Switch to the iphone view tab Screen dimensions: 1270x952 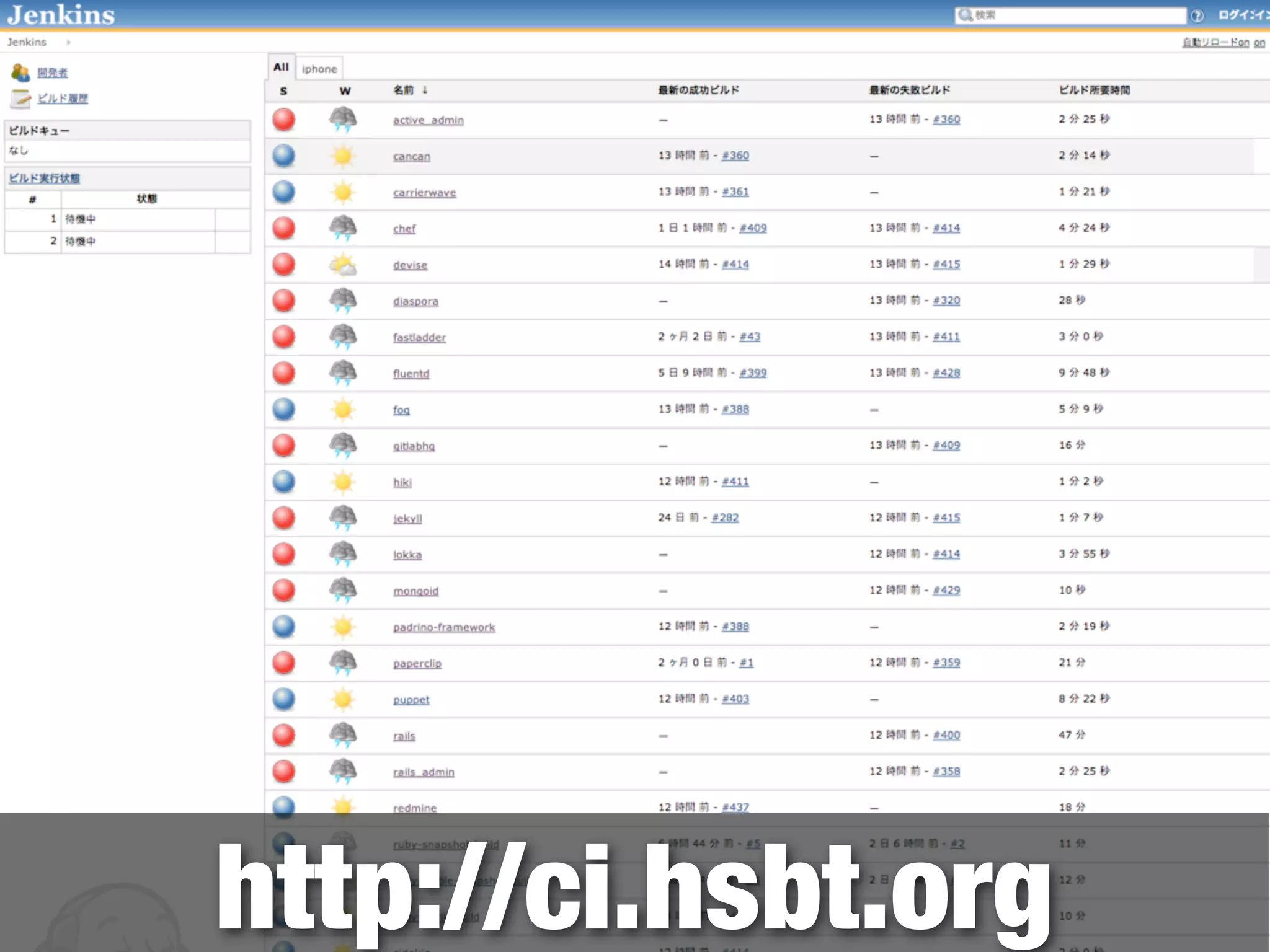pos(319,69)
